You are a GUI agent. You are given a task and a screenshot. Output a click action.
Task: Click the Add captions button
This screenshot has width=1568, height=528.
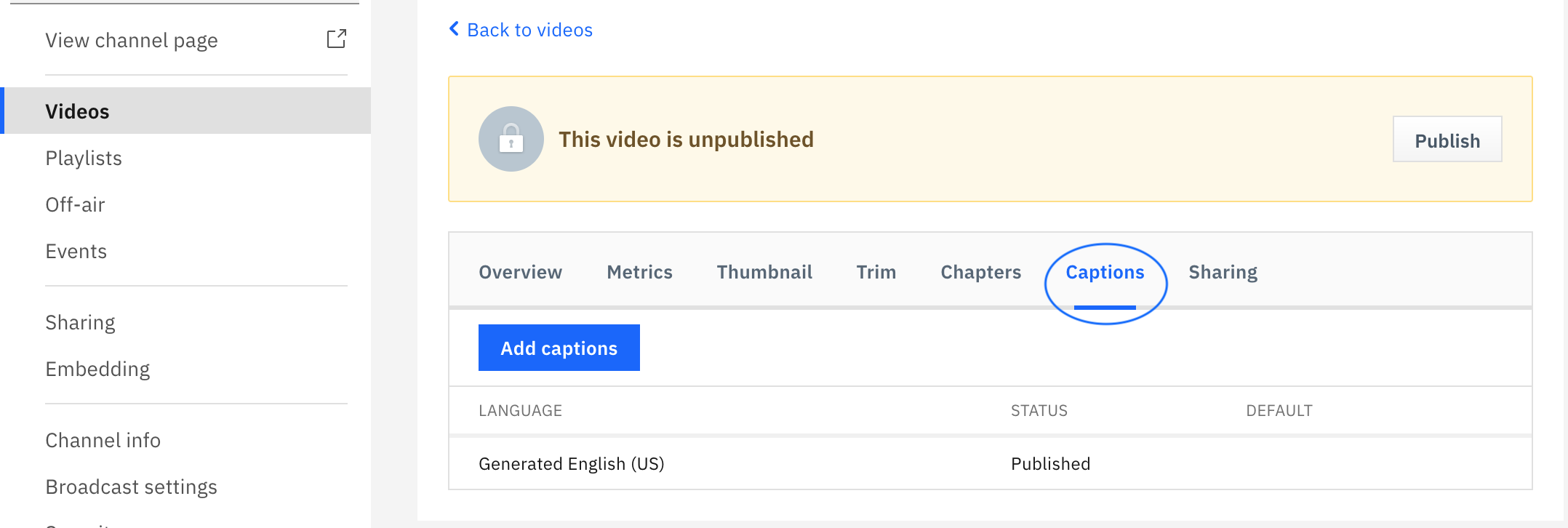(559, 348)
